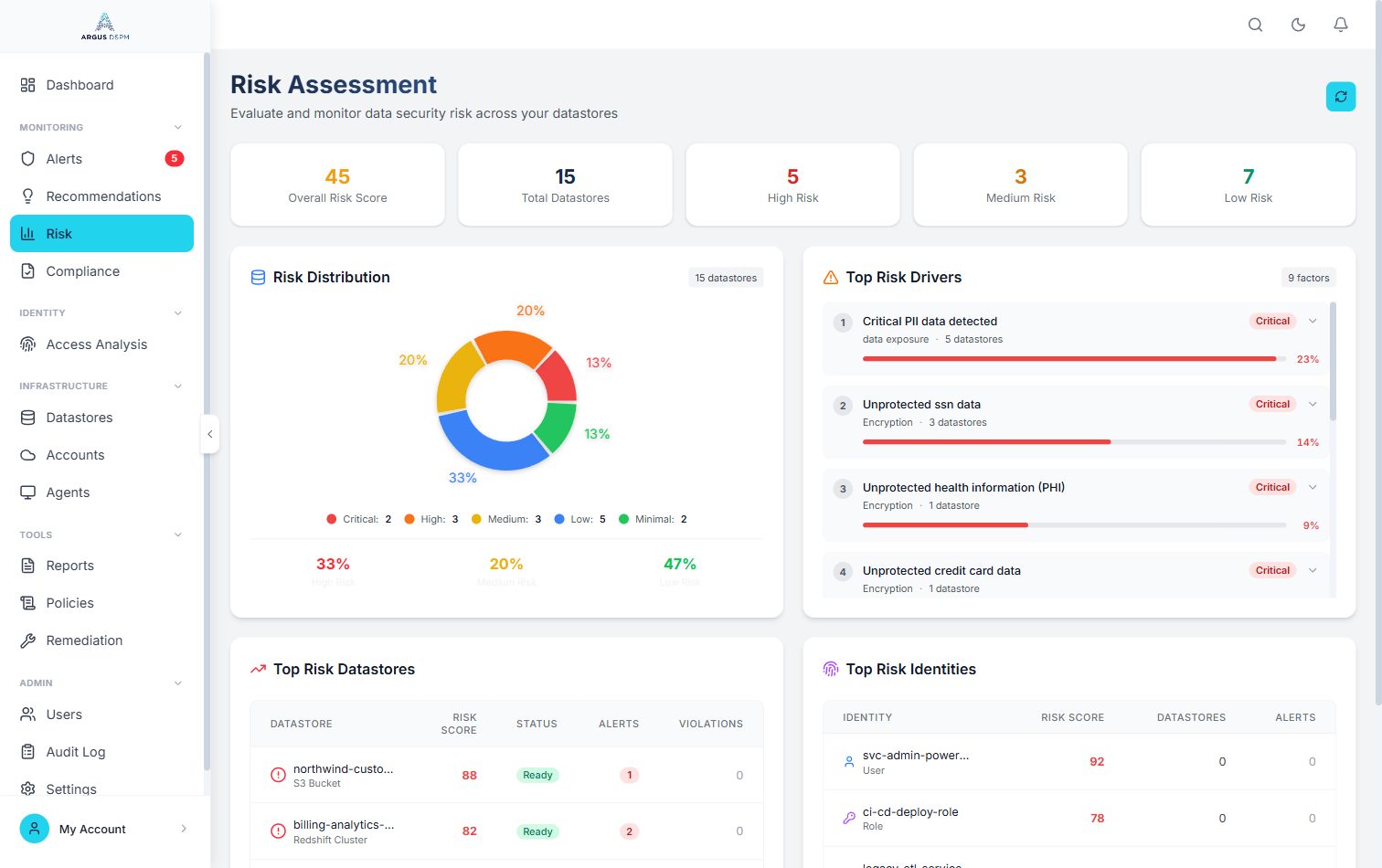
Task: Click the Remediation wrench icon
Action: [x=28, y=640]
